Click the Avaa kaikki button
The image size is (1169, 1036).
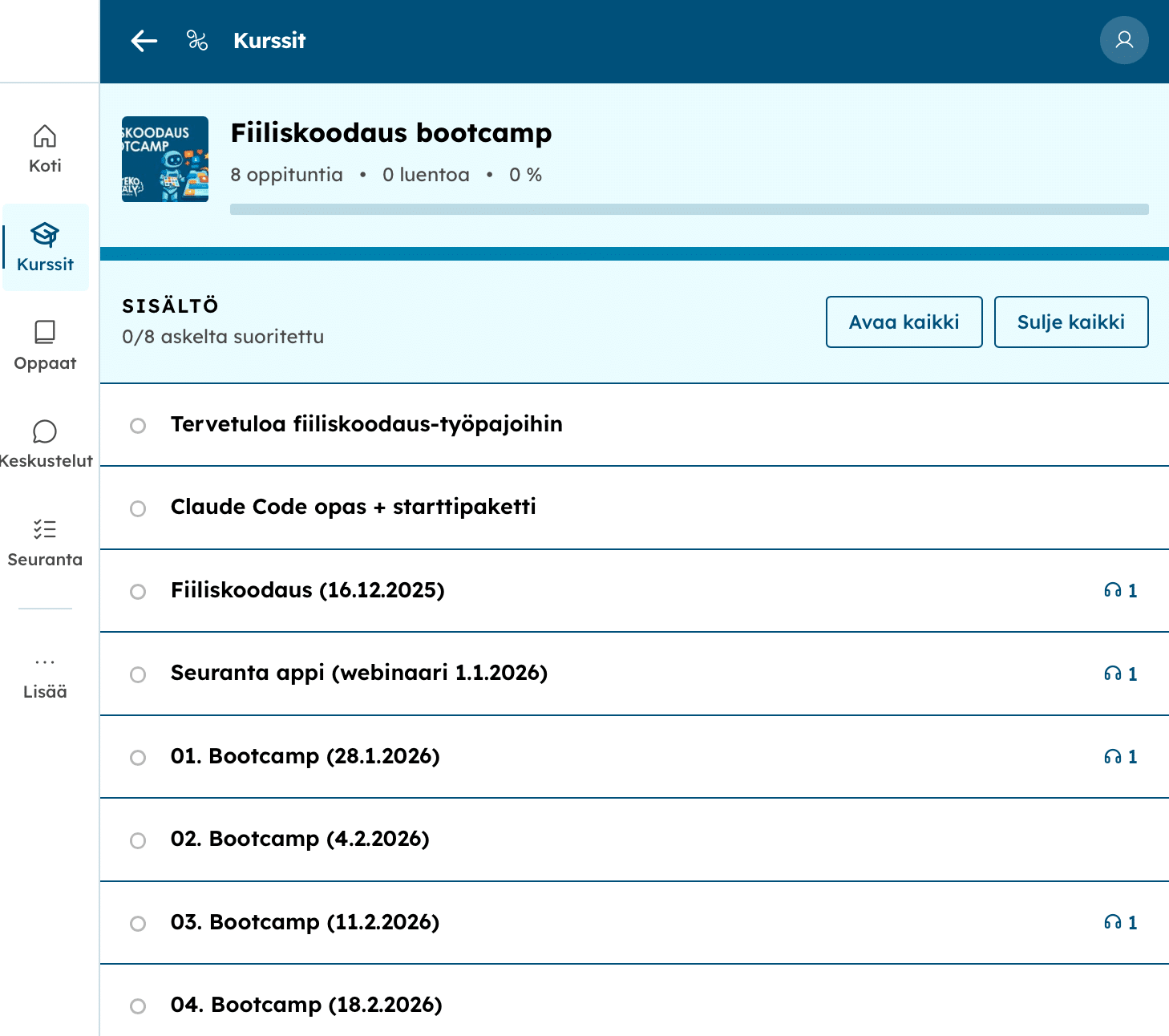[x=904, y=322]
